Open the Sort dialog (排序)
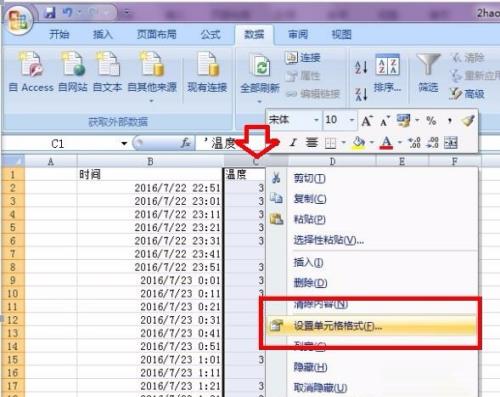 tap(387, 73)
